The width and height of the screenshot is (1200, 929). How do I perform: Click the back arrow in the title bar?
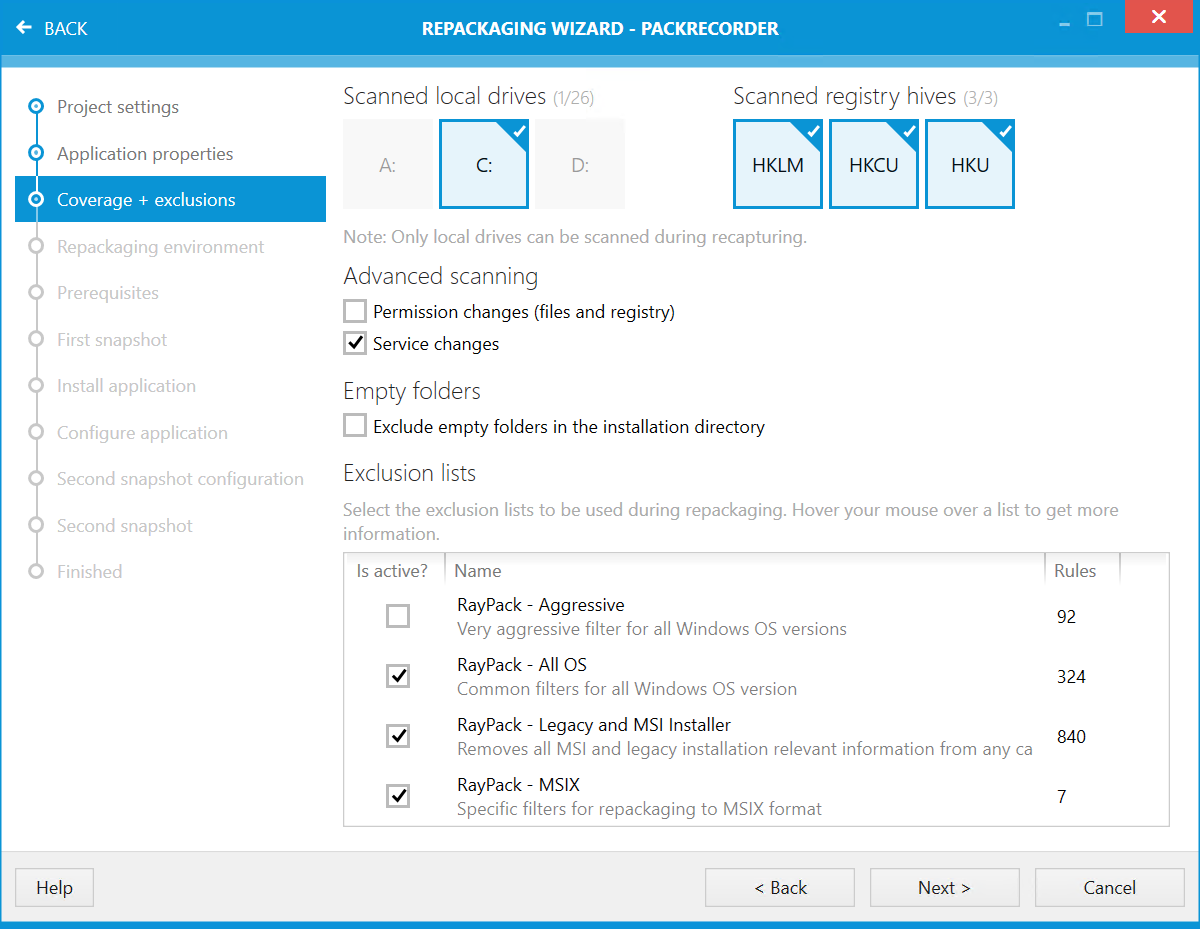(x=22, y=28)
